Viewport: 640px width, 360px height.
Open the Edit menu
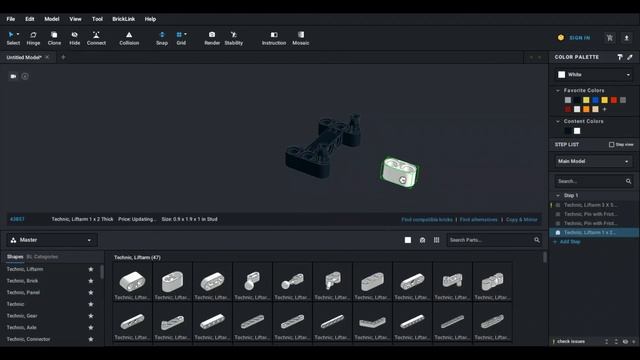pos(30,19)
